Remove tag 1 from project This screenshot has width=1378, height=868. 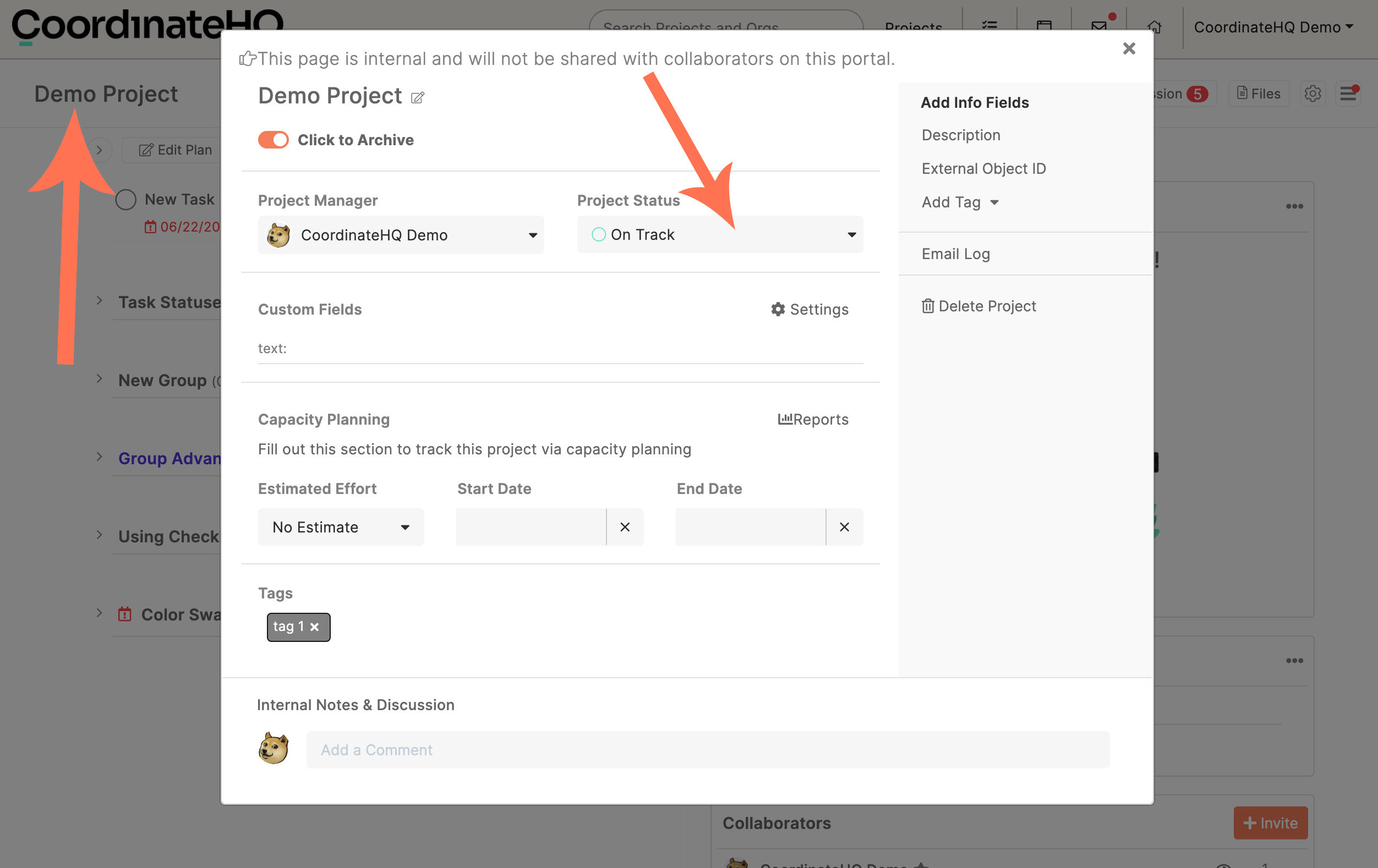click(314, 627)
